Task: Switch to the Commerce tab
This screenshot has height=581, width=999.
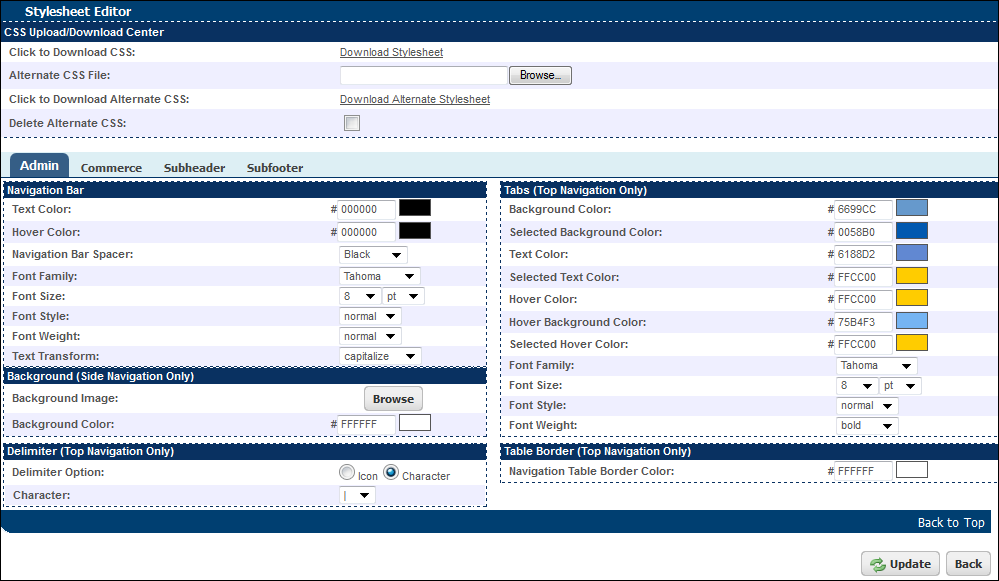Action: (111, 167)
